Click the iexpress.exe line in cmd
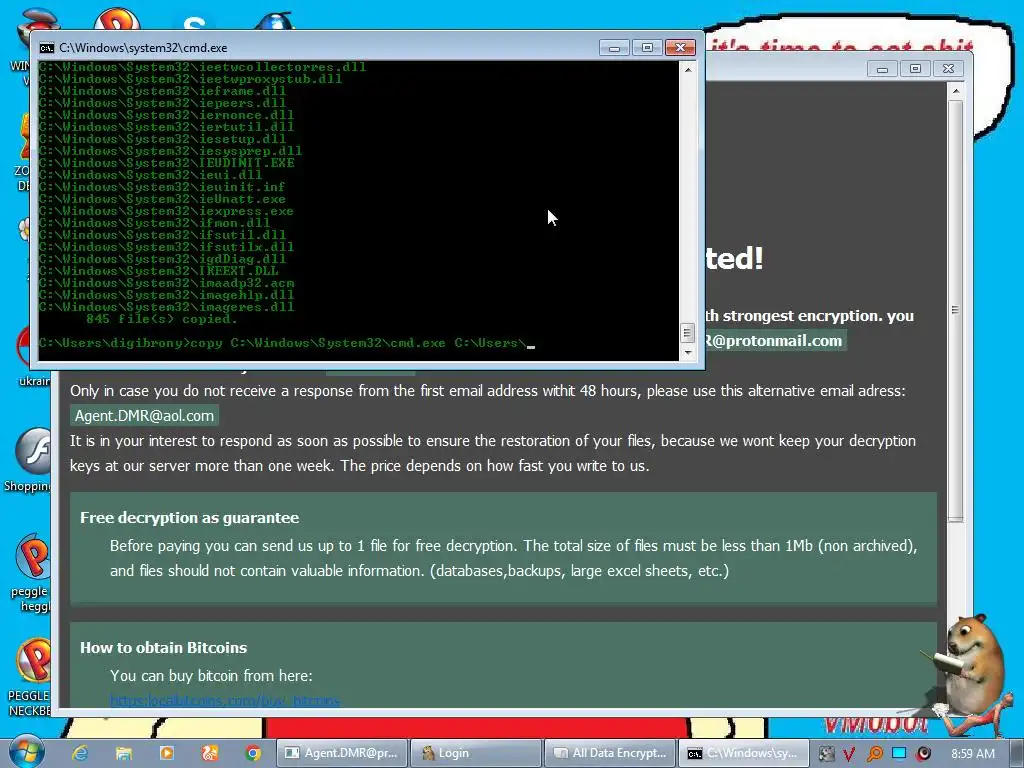Viewport: 1024px width, 768px height. pyautogui.click(x=166, y=211)
